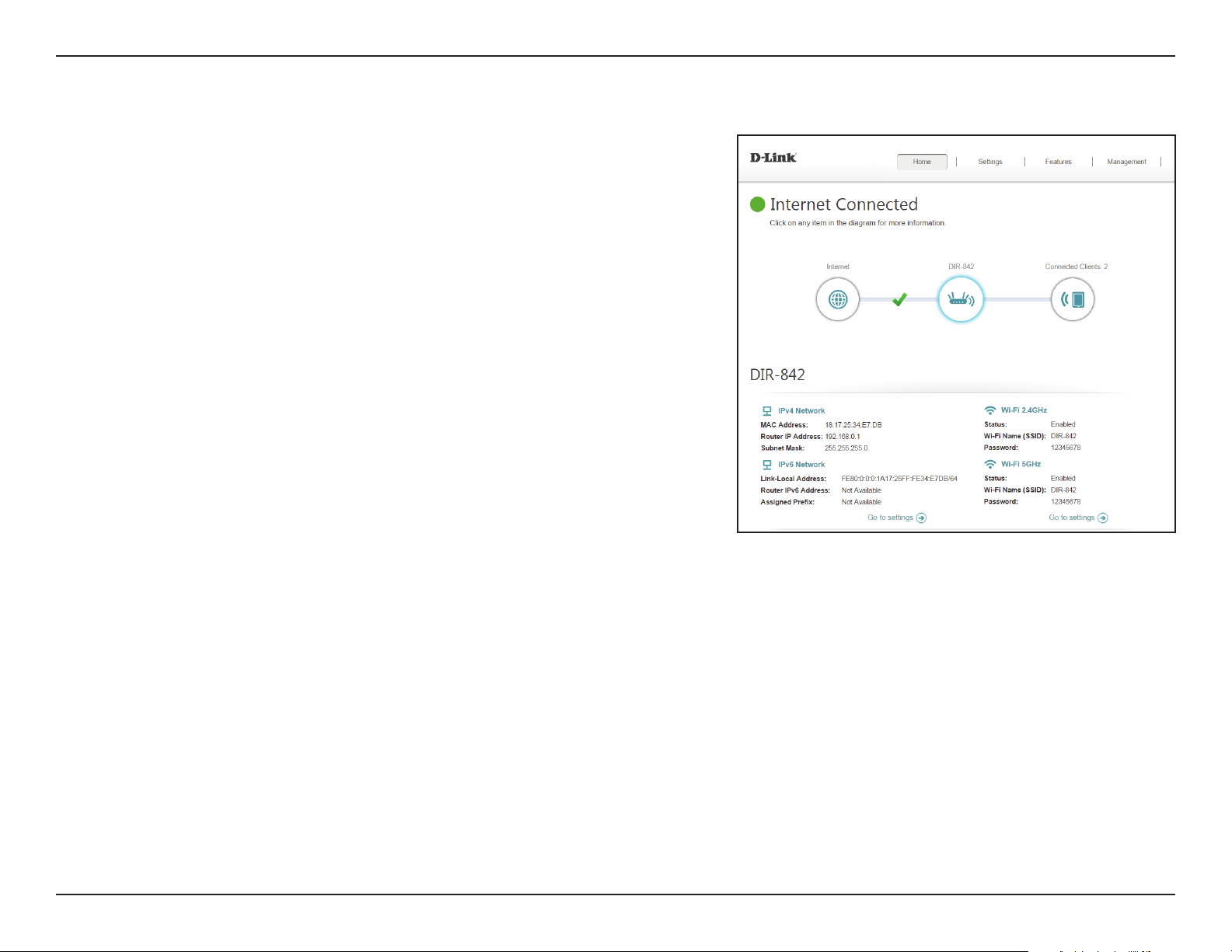Open the Connected Clients device icon
The width and height of the screenshot is (1232, 952).
(1073, 299)
